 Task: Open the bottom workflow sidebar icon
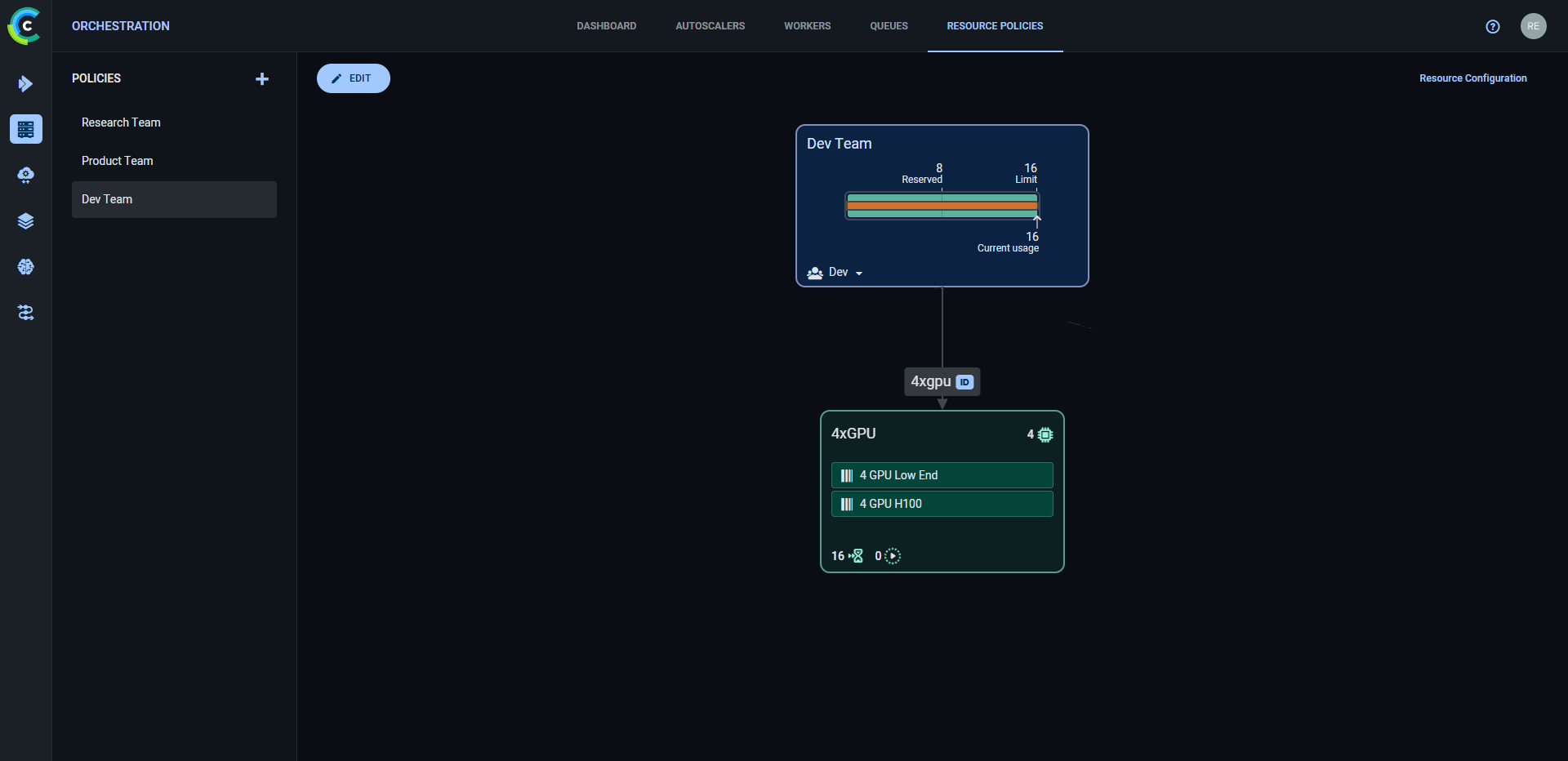[x=25, y=313]
